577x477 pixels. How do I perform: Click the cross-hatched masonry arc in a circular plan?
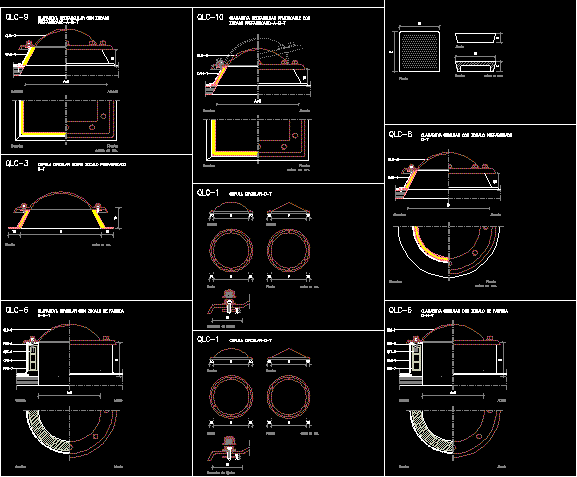[48, 431]
